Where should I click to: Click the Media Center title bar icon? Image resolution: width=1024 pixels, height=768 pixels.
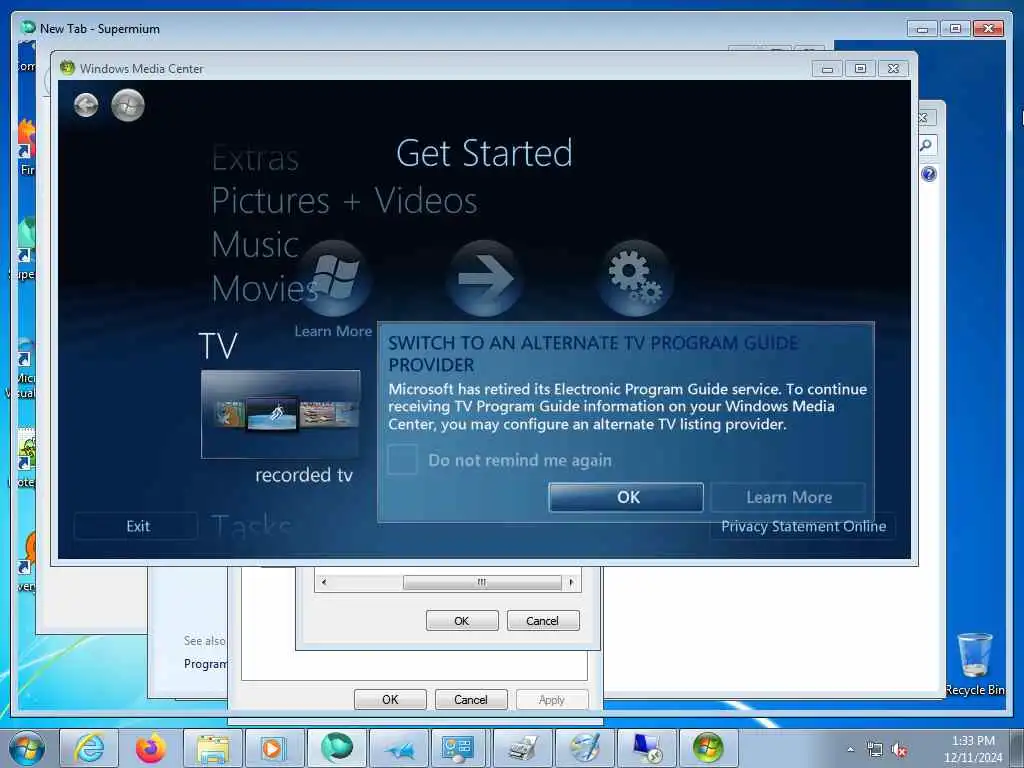click(x=67, y=68)
